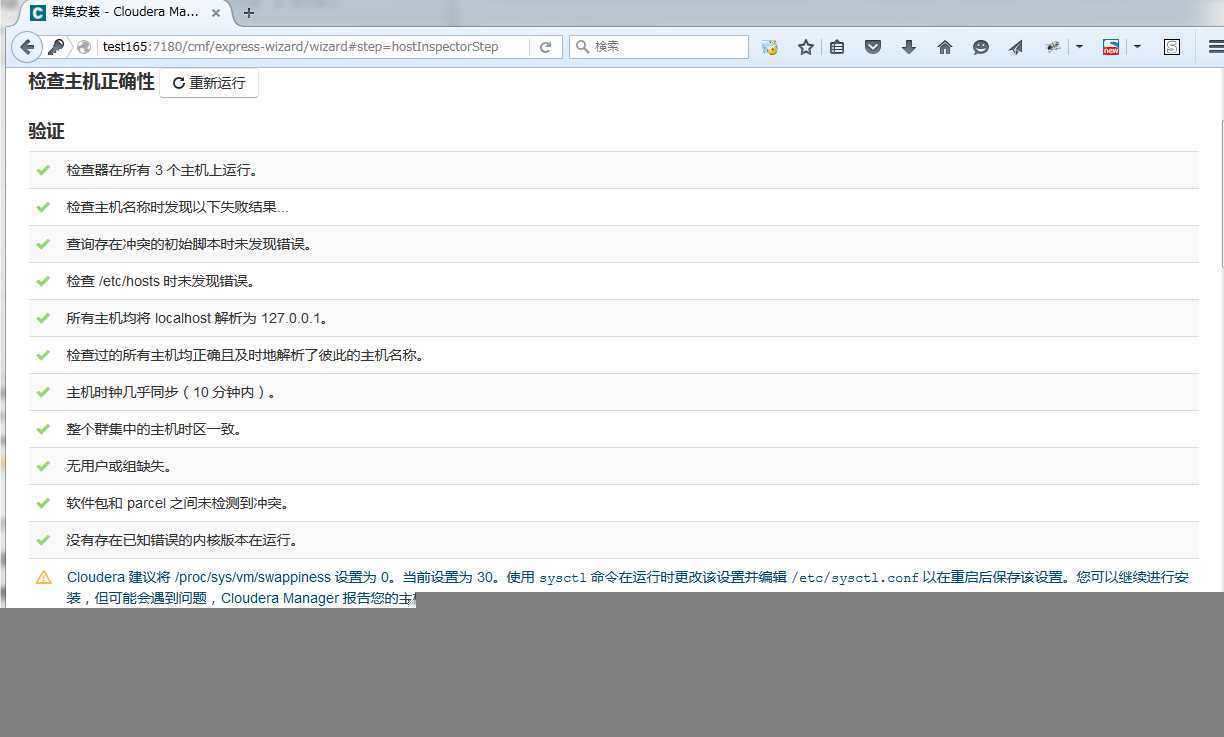
Task: Reload the page with the refresh icon
Action: pyautogui.click(x=546, y=47)
